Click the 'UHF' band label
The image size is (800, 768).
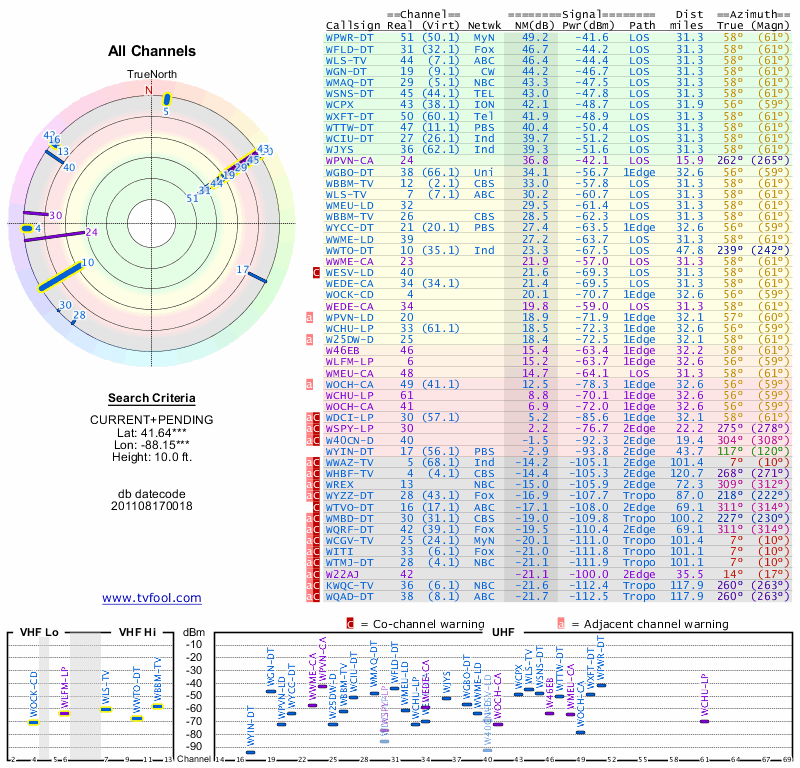[503, 633]
